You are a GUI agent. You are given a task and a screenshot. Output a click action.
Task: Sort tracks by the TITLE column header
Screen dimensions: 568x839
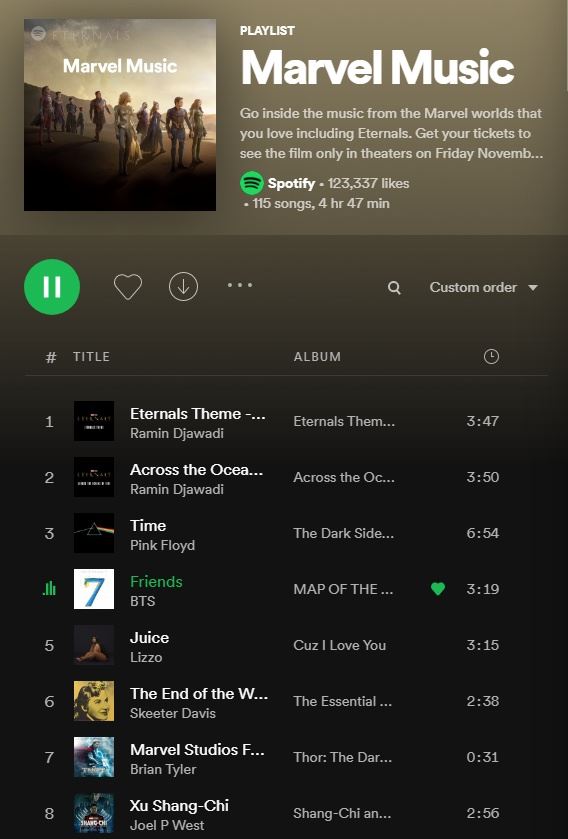pyautogui.click(x=91, y=357)
